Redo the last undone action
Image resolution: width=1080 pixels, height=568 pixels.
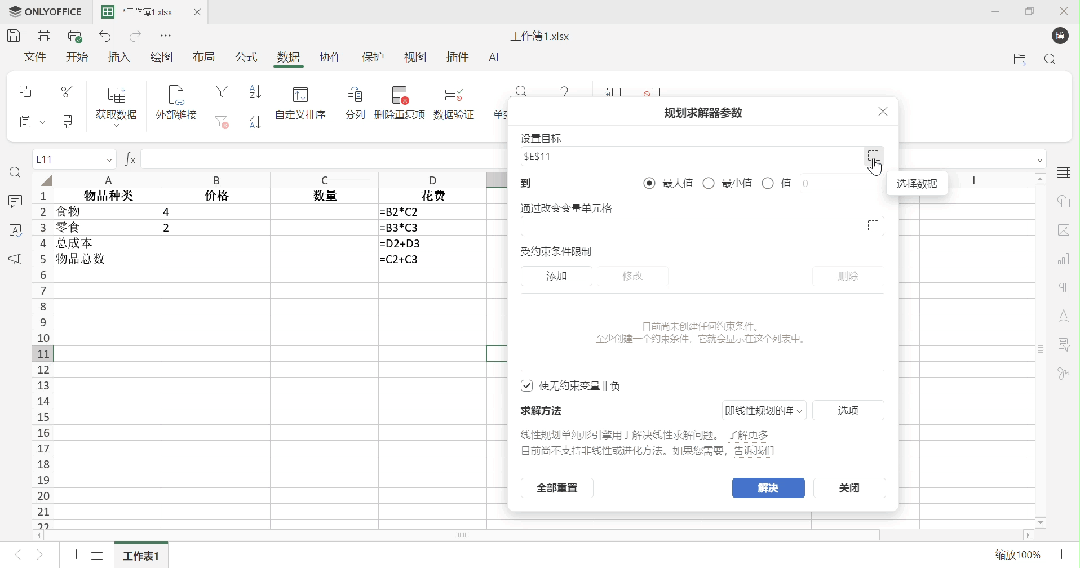click(135, 36)
